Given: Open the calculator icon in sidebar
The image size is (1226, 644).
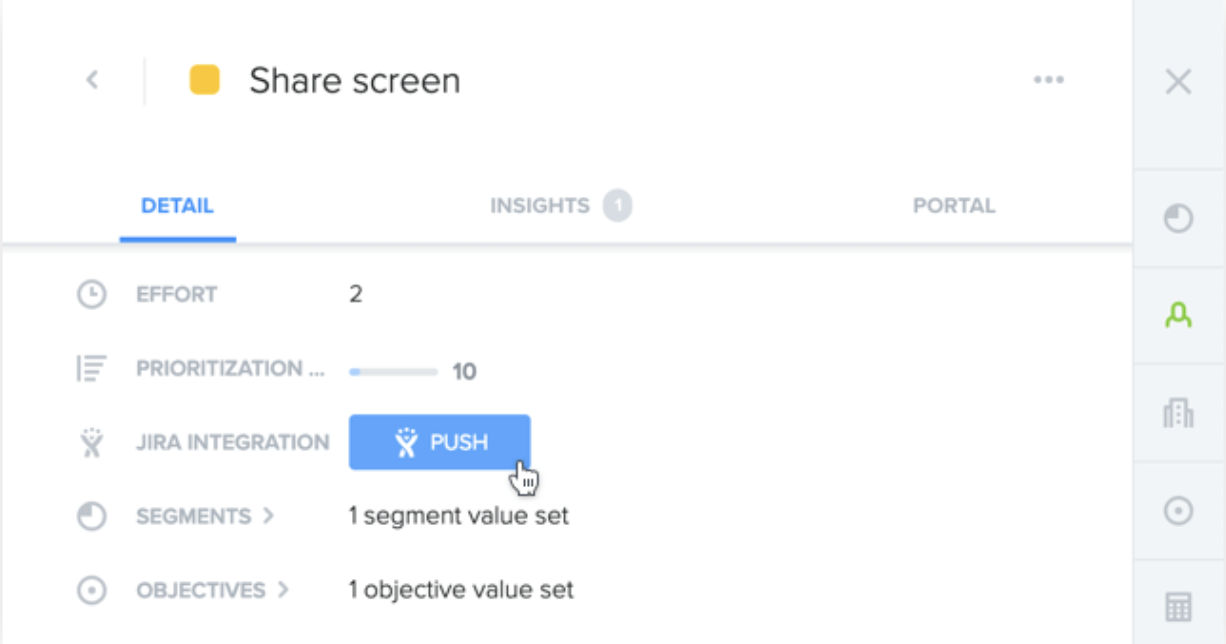Looking at the screenshot, I should [1179, 607].
